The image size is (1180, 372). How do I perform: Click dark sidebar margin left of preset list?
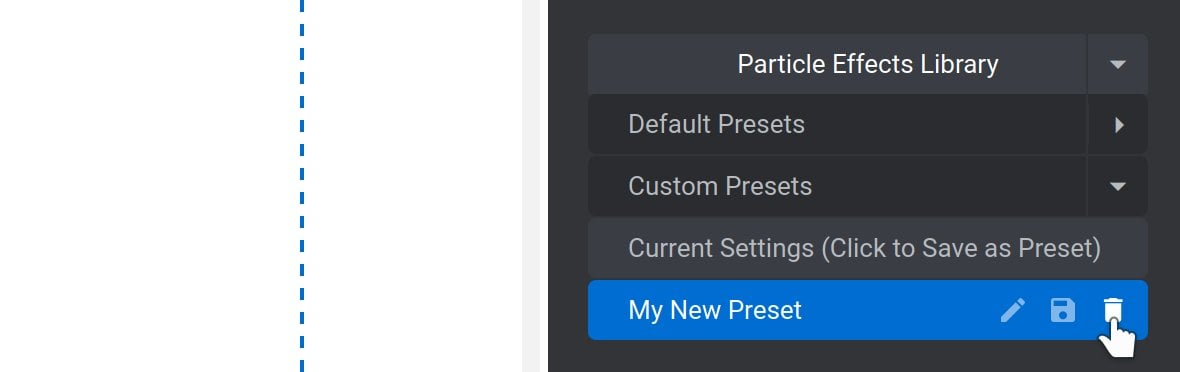pos(567,186)
